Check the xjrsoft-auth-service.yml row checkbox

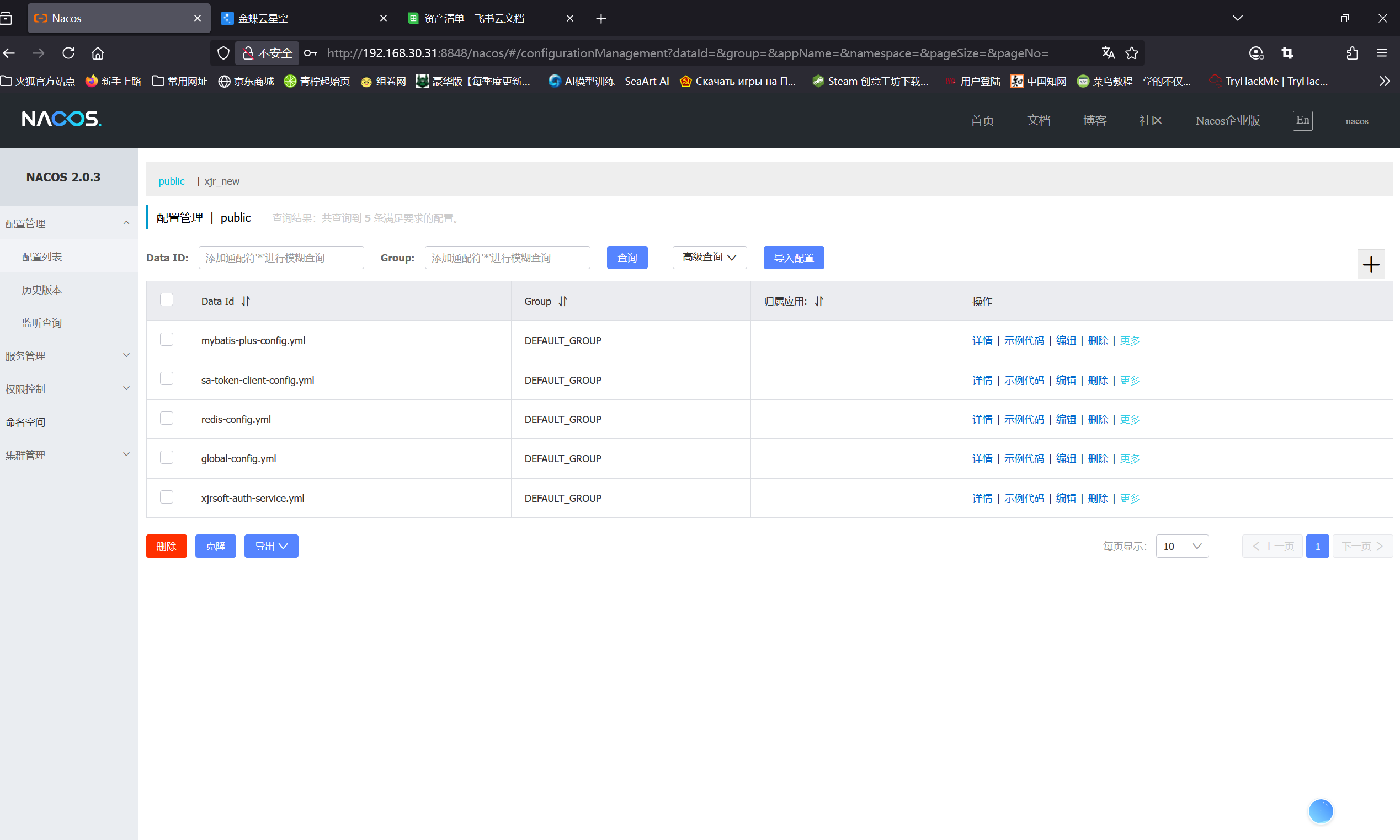(167, 496)
